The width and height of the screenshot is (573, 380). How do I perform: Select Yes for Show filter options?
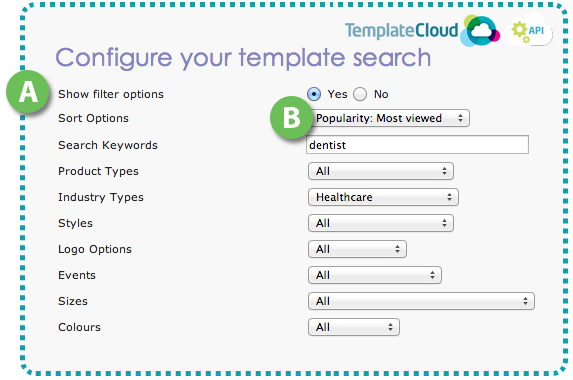pos(314,94)
